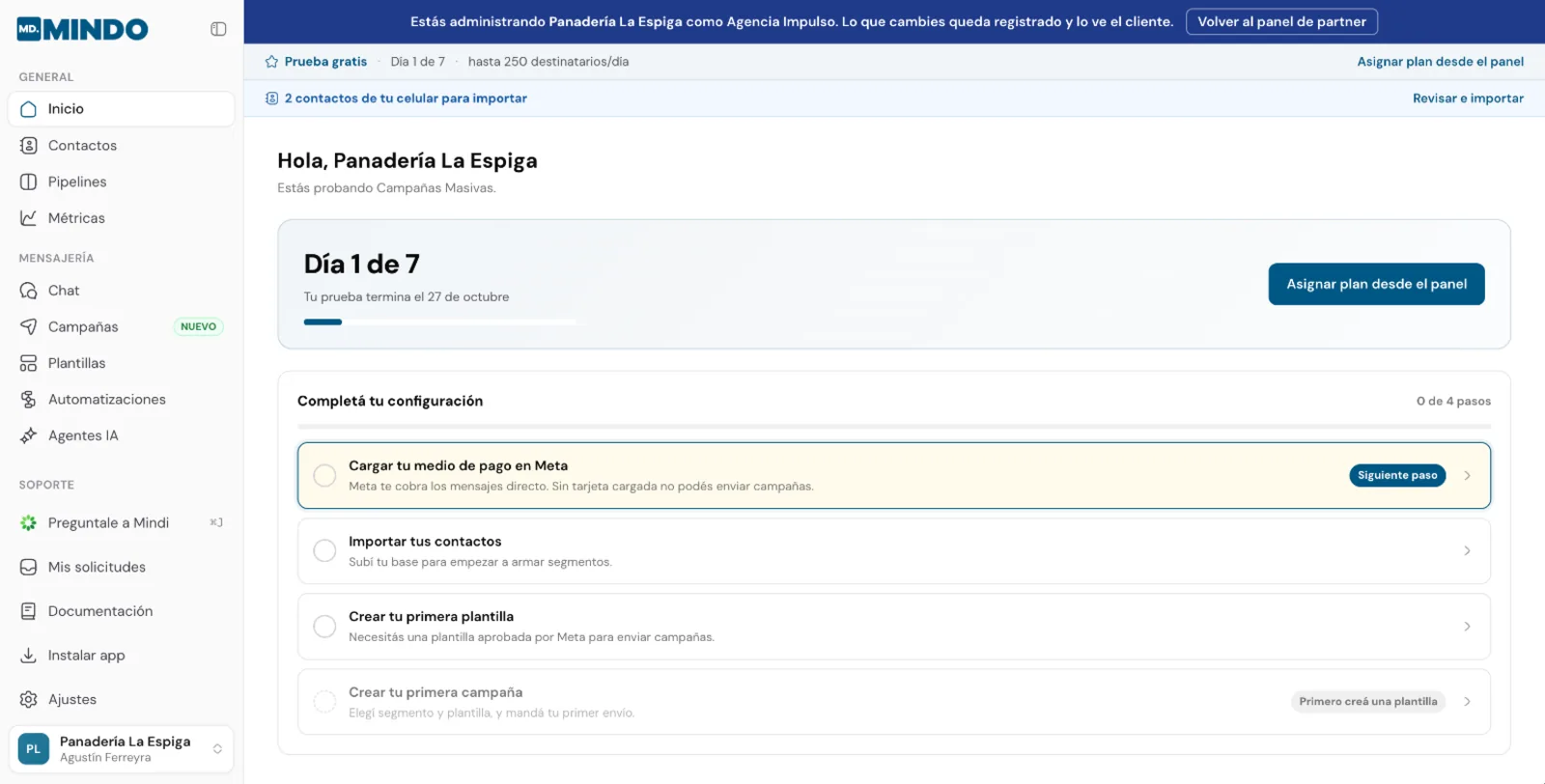Click the large Asignar plan desde el panel button

pos(1376,284)
